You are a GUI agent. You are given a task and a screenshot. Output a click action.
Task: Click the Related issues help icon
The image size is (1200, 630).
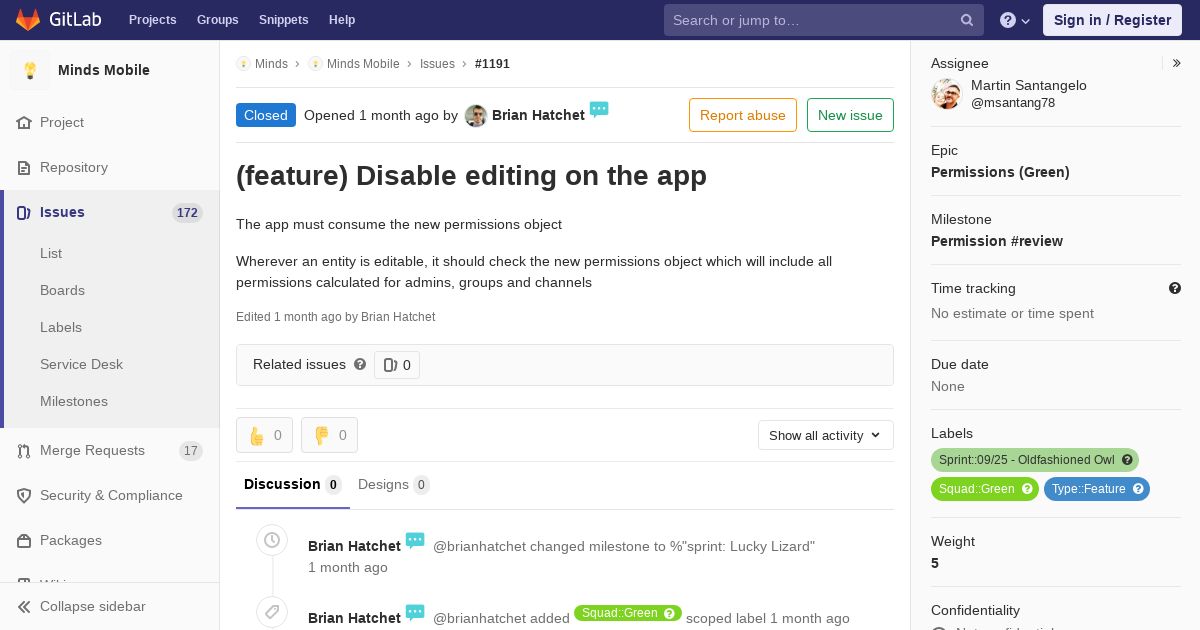(x=360, y=364)
